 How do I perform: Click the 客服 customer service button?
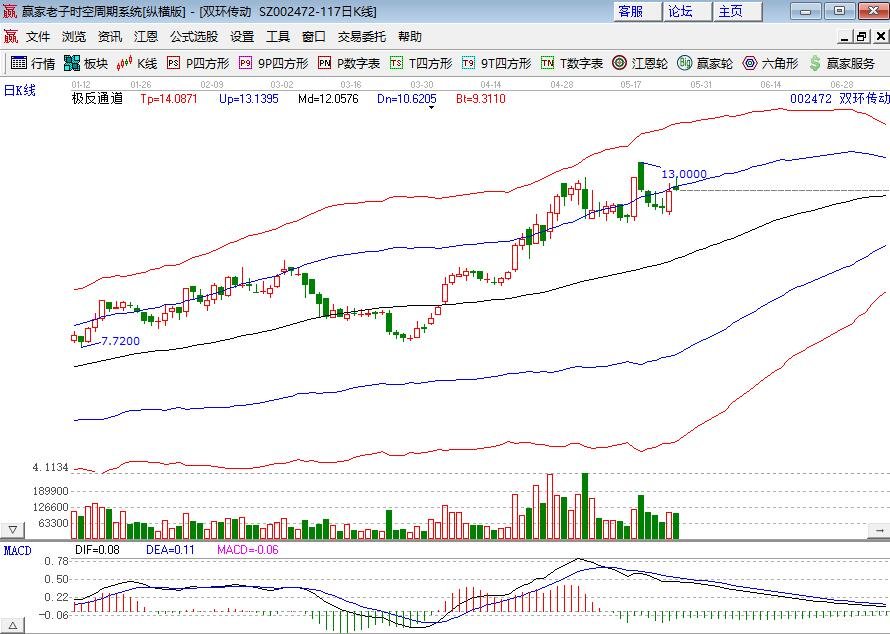pos(637,11)
